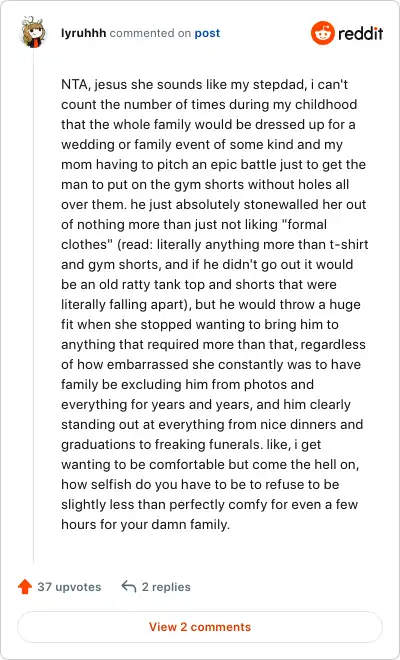400x660 pixels.
Task: Click the "commented on" label
Action: pyautogui.click(x=150, y=33)
